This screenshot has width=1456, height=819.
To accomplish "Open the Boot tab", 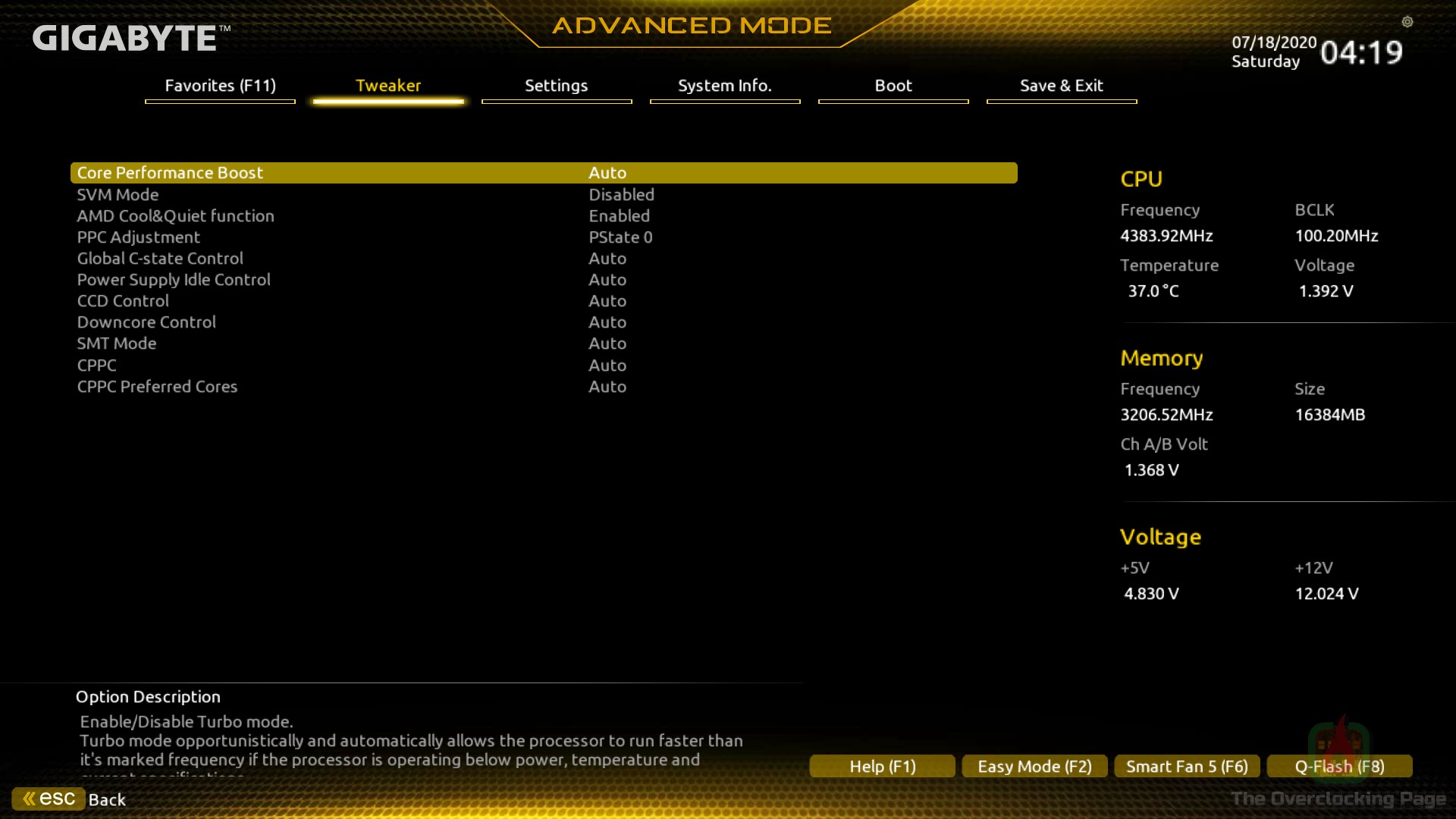I will coord(893,86).
